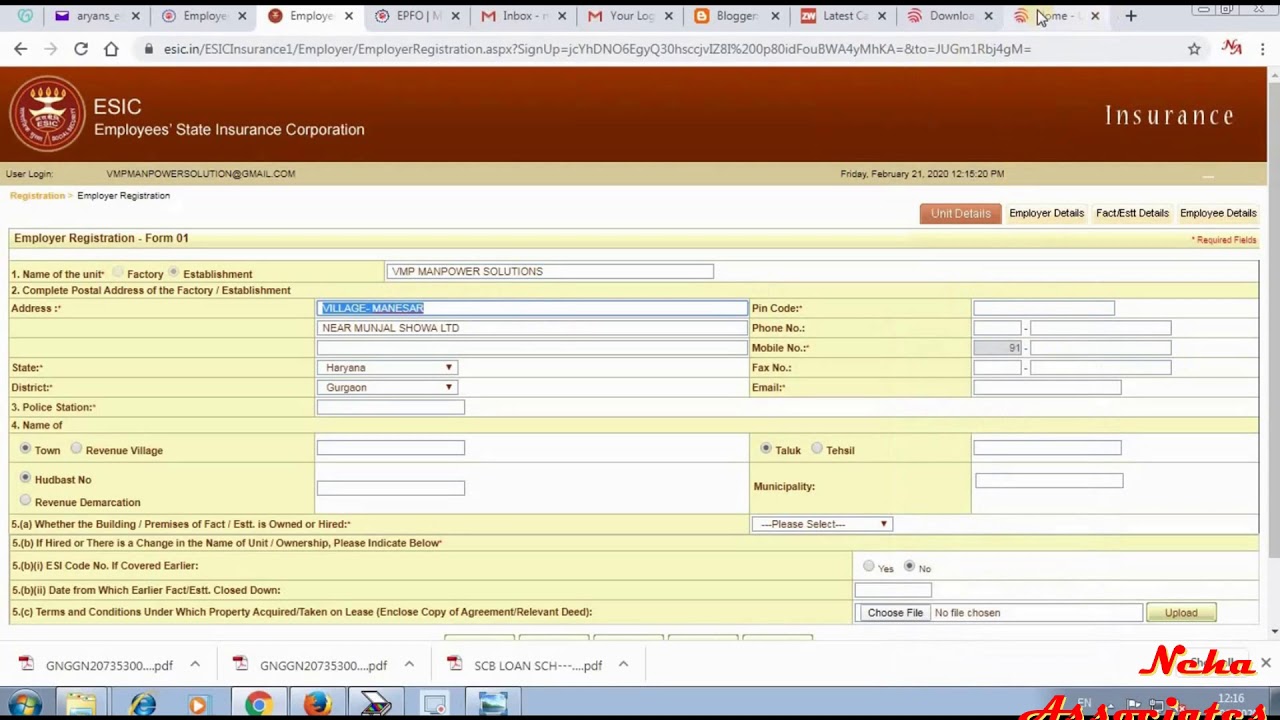
Task: Open File Explorer from the taskbar
Action: pos(81,705)
